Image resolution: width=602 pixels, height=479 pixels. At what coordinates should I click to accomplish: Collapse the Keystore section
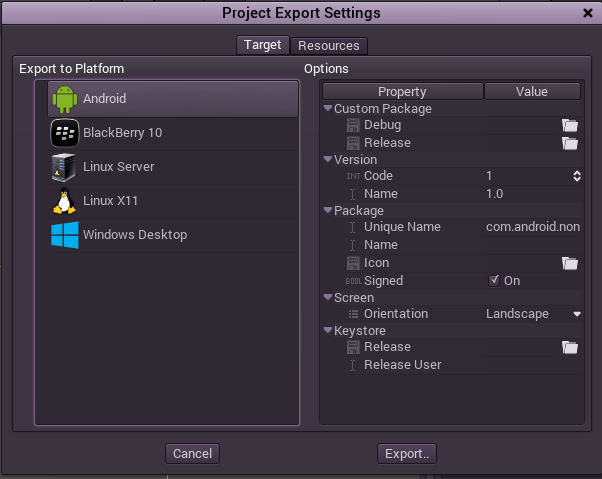click(x=328, y=331)
